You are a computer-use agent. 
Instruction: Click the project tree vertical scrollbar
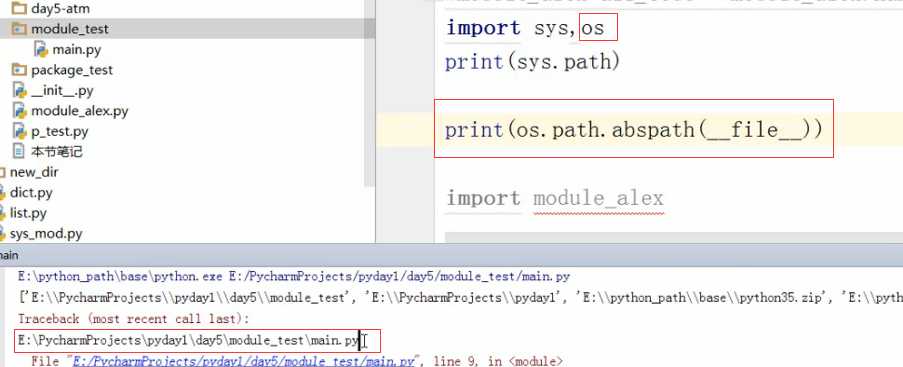click(x=370, y=92)
